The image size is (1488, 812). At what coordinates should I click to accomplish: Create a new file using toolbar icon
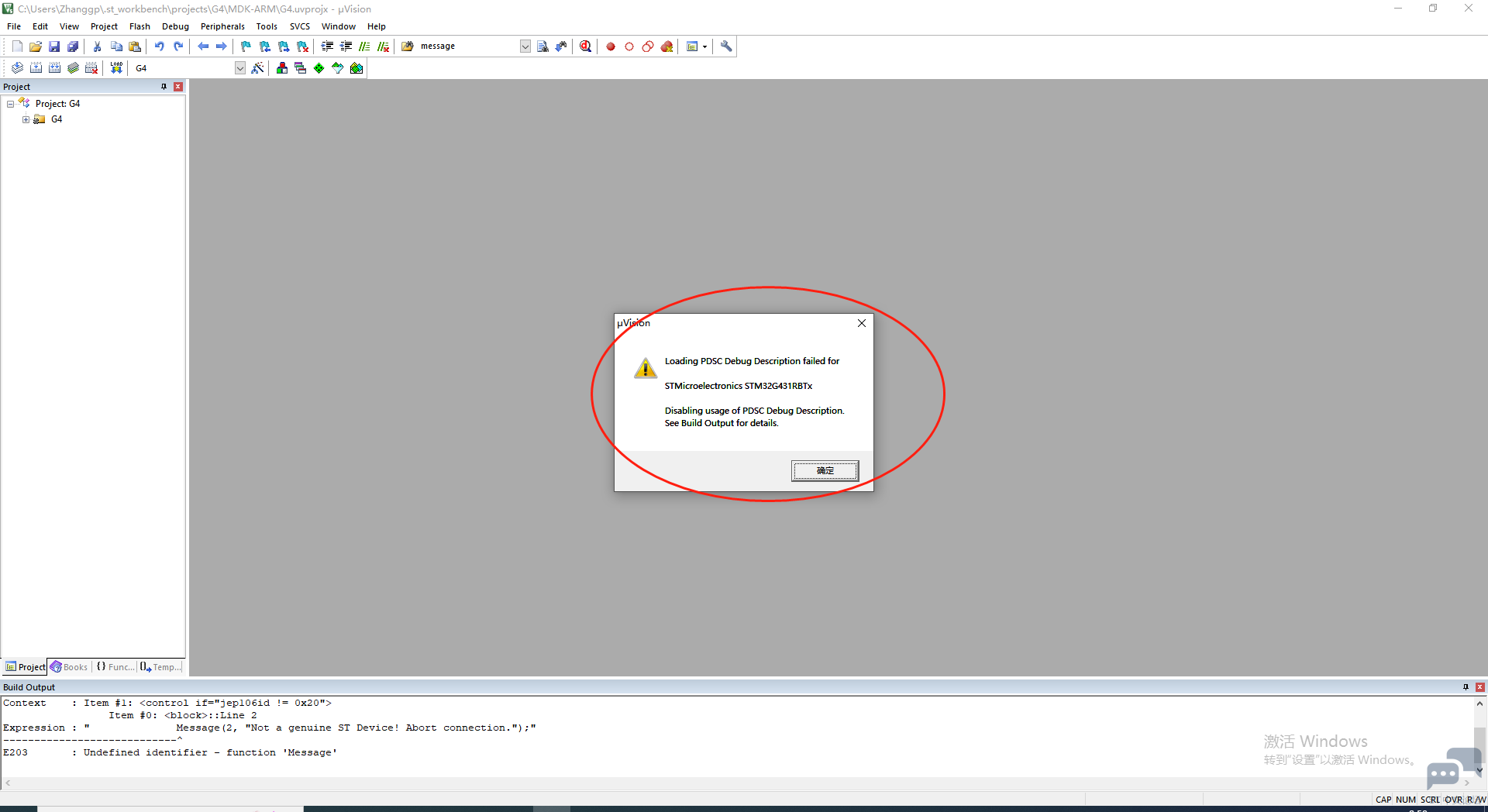17,46
